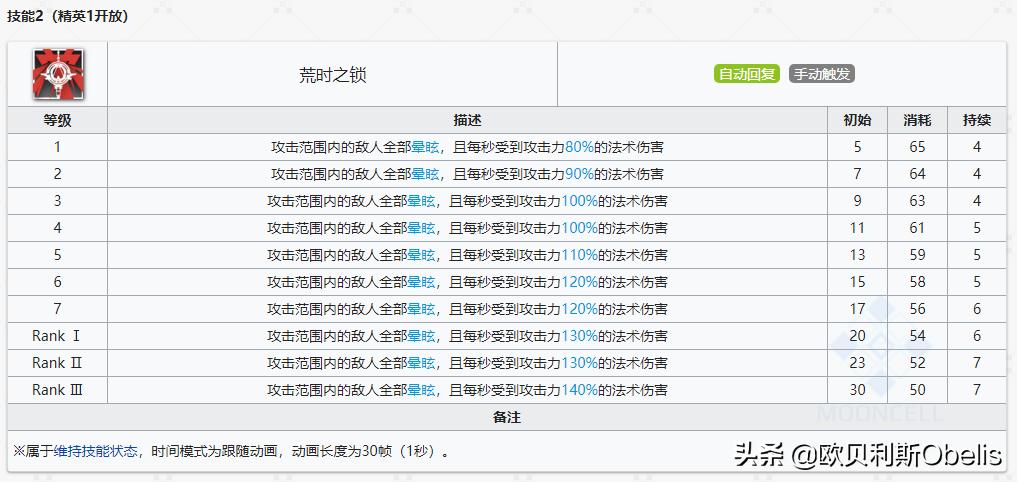Click the 备注 section header
1017x482 pixels.
(x=507, y=417)
